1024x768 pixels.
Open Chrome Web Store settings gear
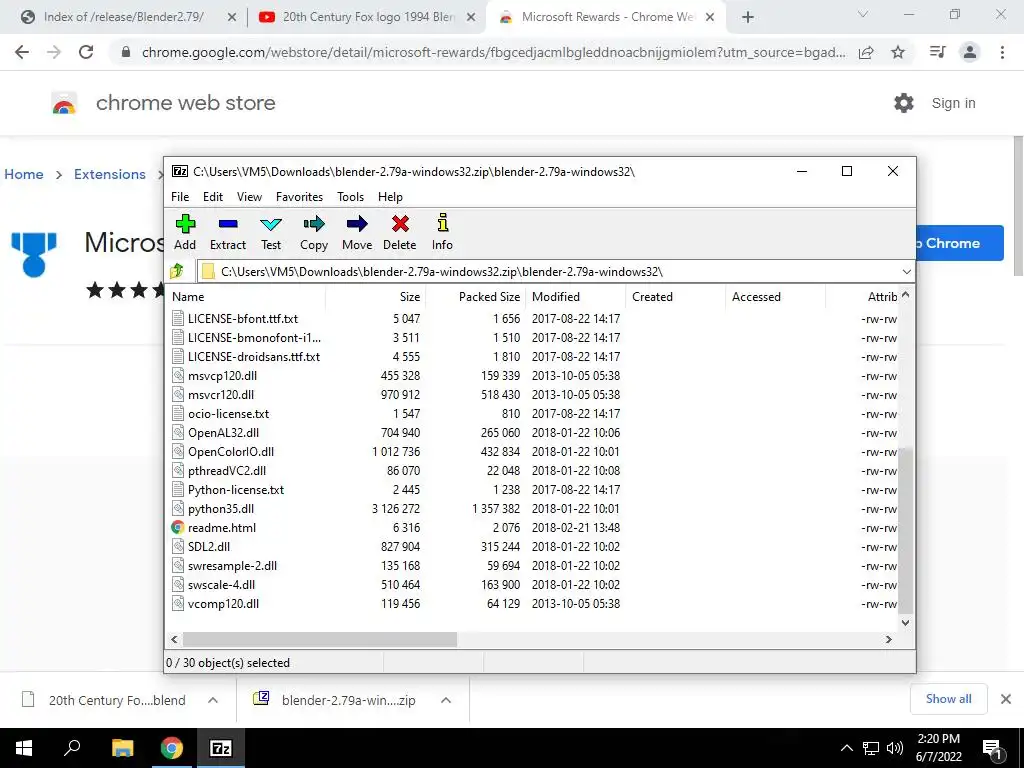(x=904, y=103)
